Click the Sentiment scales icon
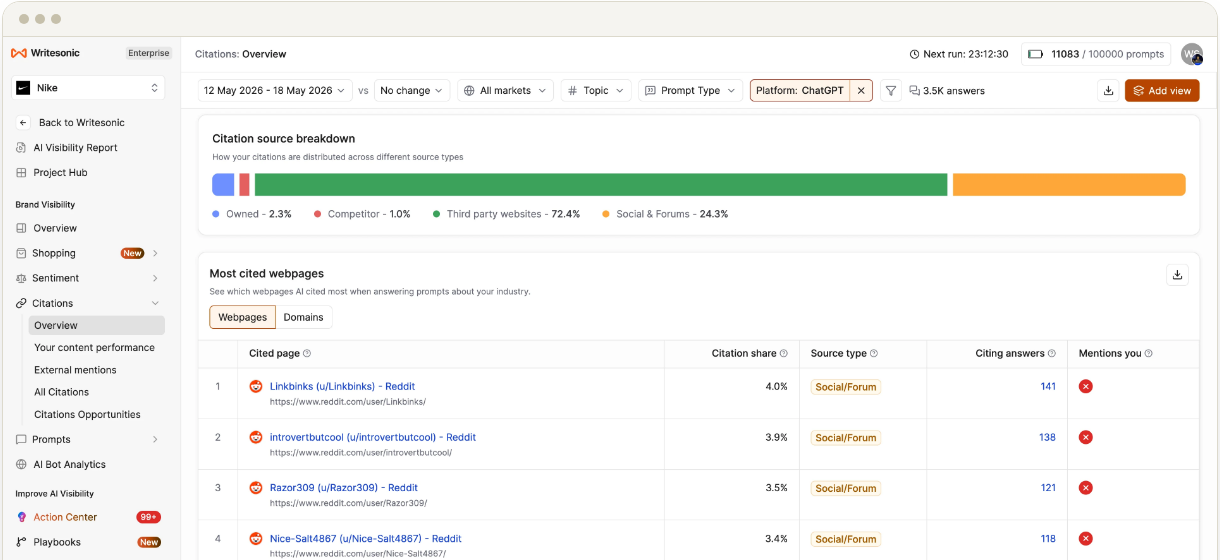 [22, 278]
